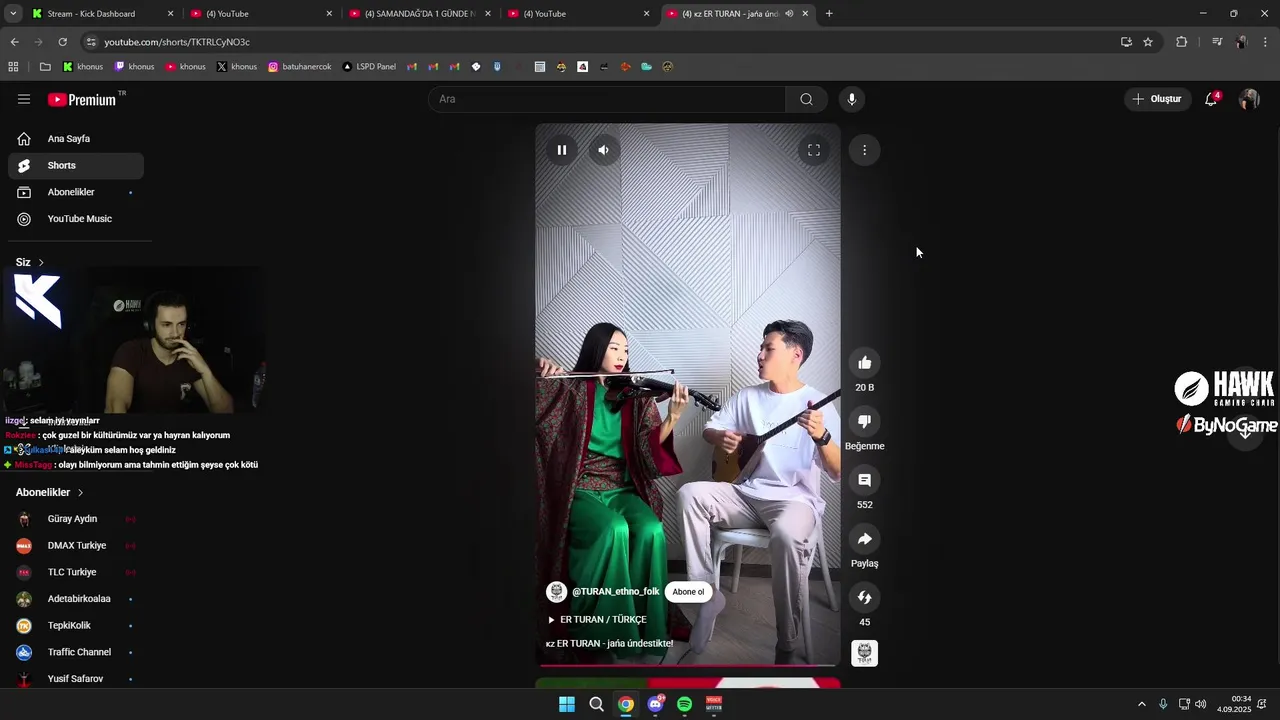Screen dimensions: 1280x720
Task: Open the Twitch khonus bookmark
Action: click(134, 67)
